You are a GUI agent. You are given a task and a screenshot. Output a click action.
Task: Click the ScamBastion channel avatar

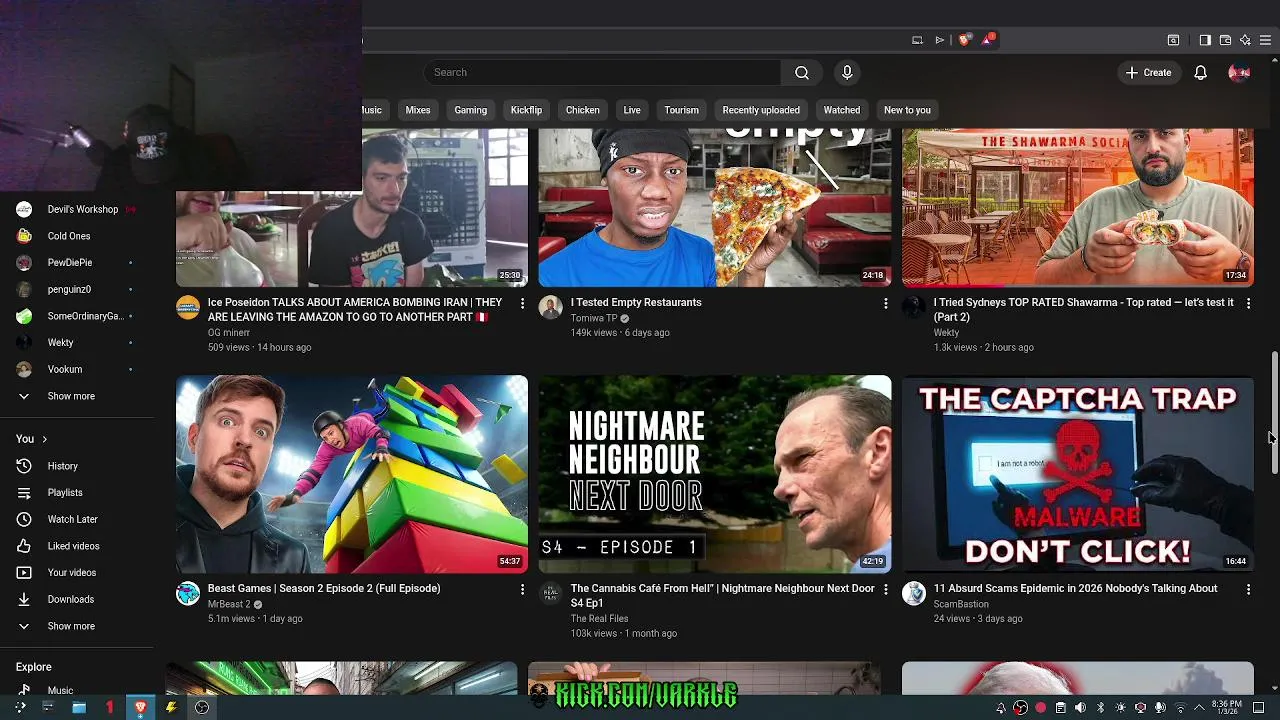(914, 594)
